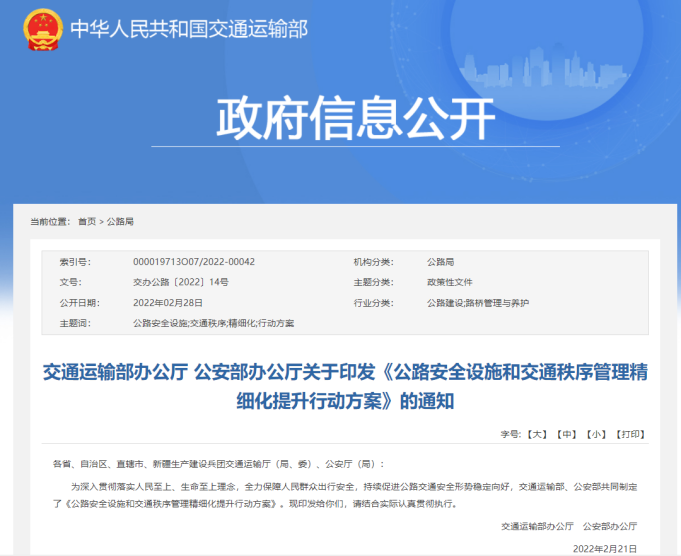The width and height of the screenshot is (681, 556).
Task: Click the signing date 2022年2月21日
Action: pyautogui.click(x=603, y=547)
